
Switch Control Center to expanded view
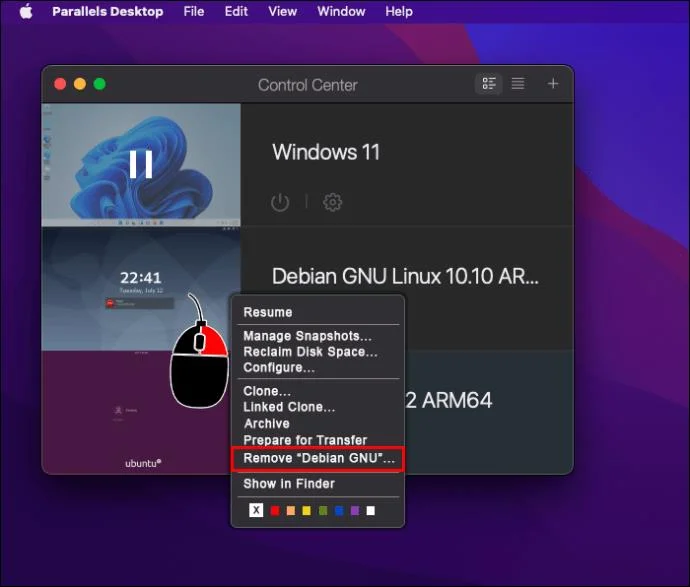489,84
